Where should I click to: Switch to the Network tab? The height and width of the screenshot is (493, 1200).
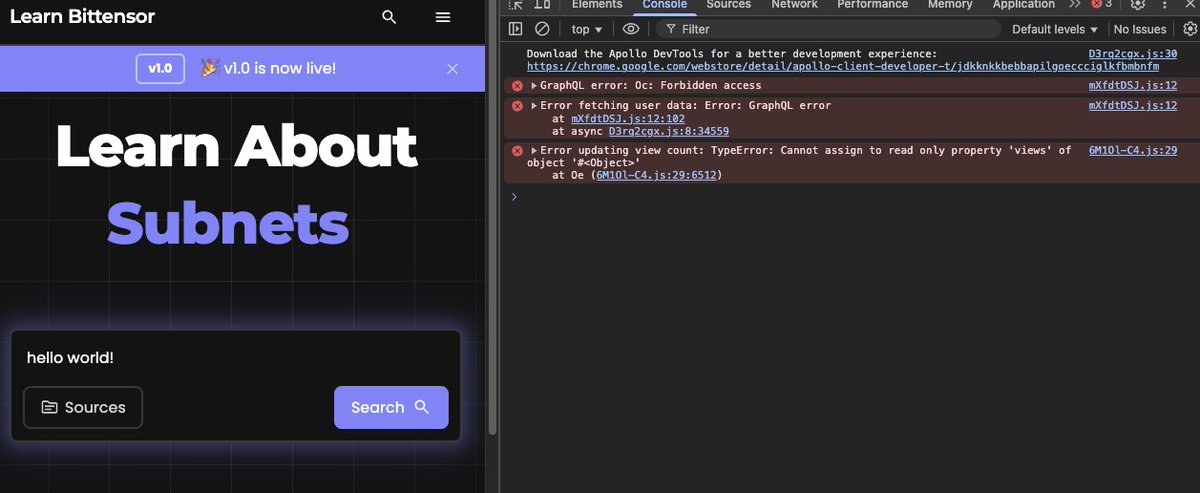click(x=794, y=5)
